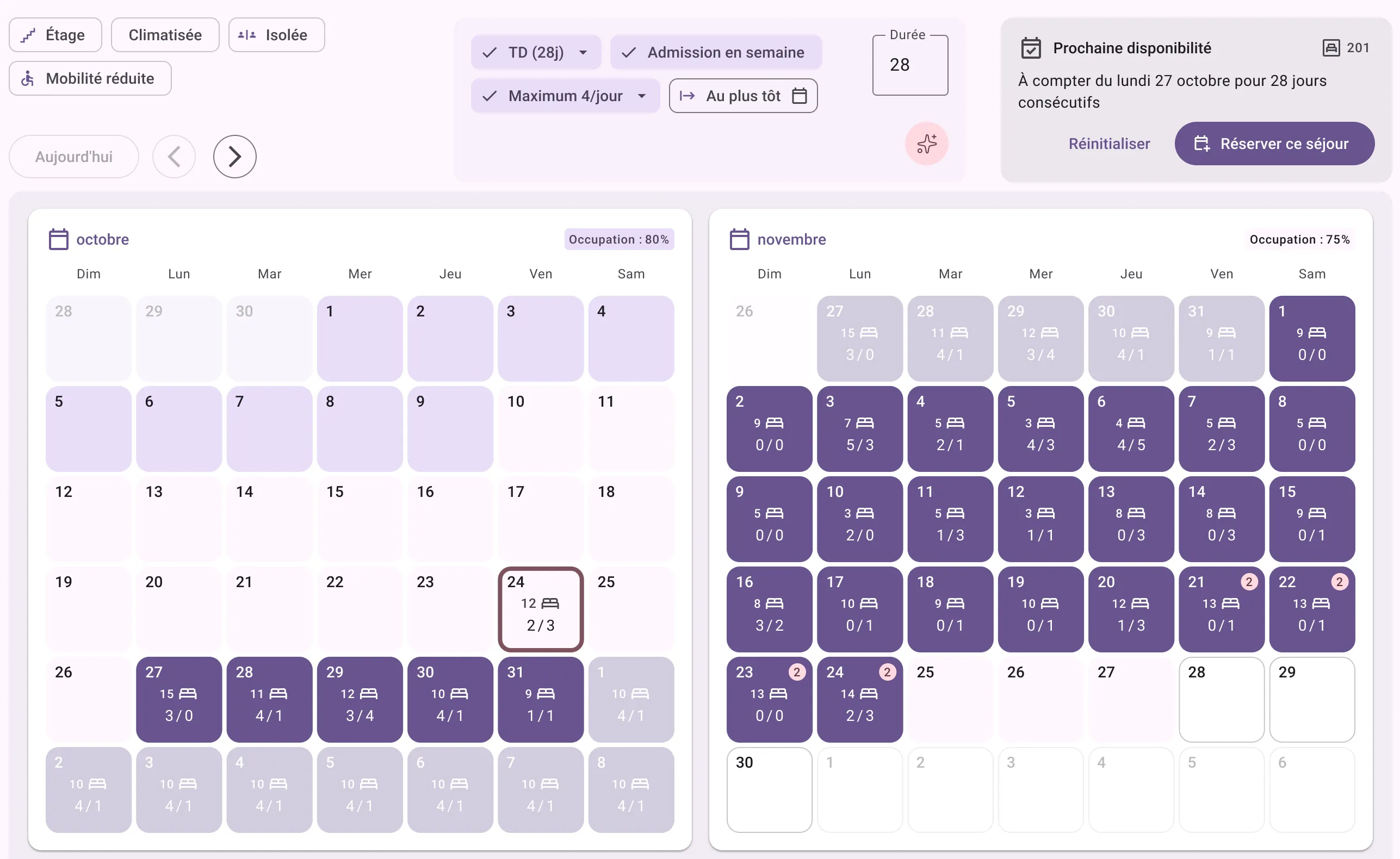Select November 16 day cell

click(769, 609)
